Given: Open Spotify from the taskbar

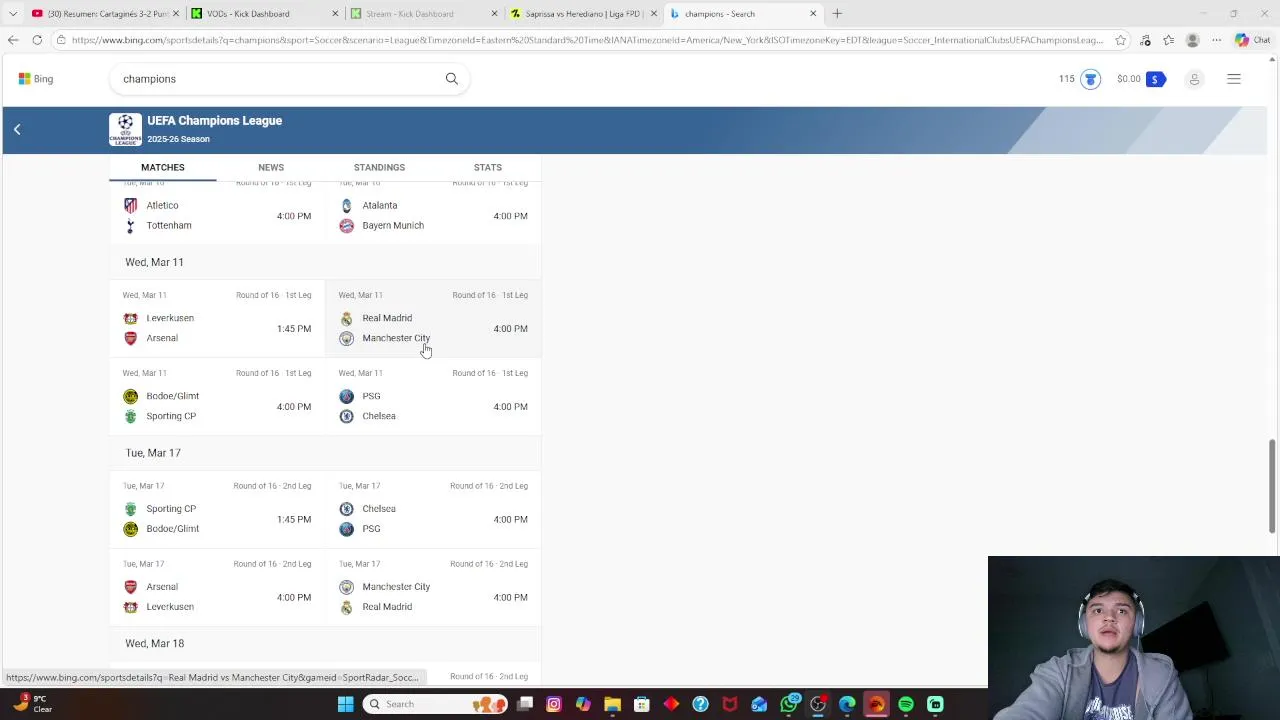Looking at the screenshot, I should (x=906, y=704).
